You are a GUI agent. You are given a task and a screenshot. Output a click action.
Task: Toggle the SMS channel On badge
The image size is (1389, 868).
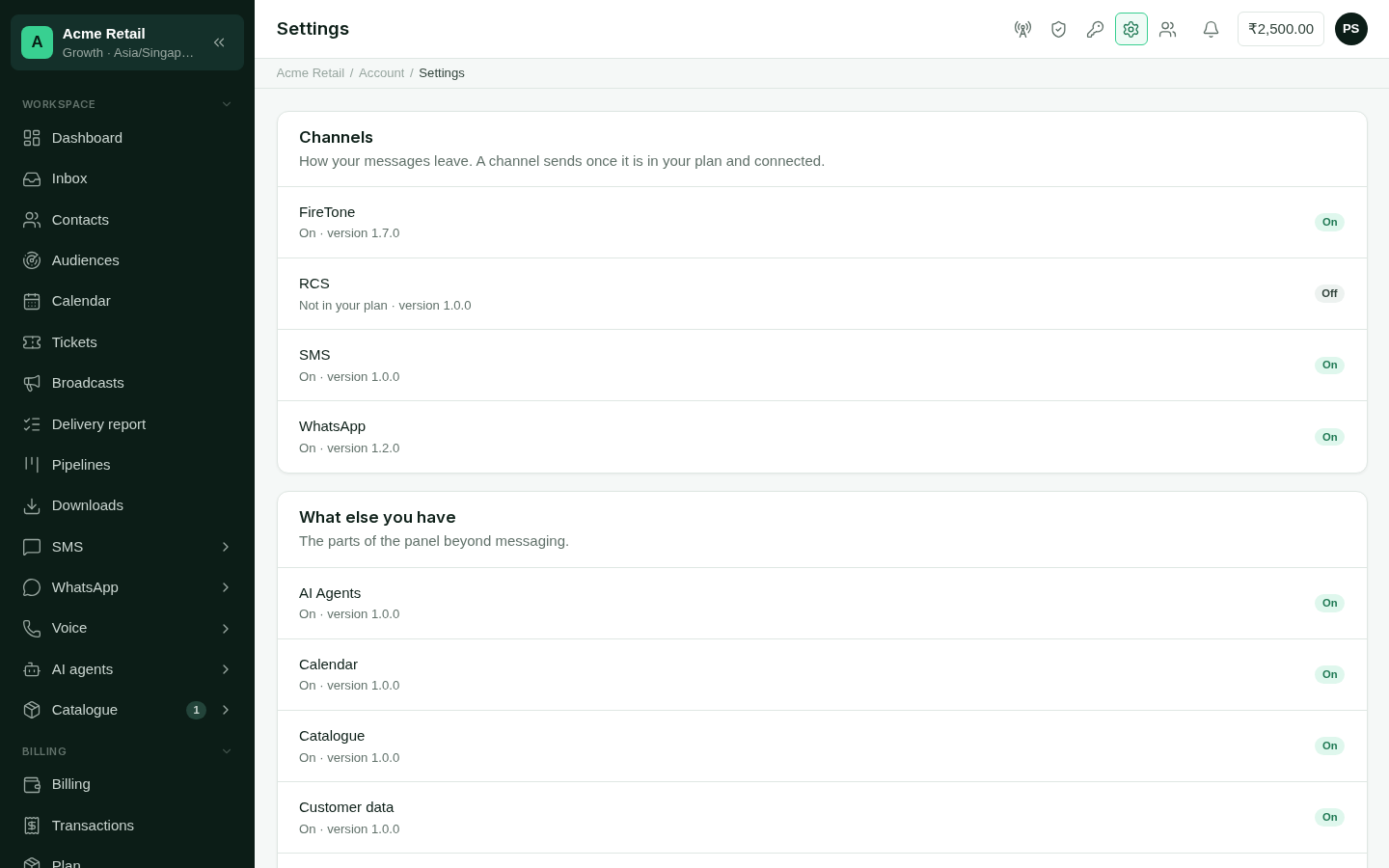(x=1329, y=365)
